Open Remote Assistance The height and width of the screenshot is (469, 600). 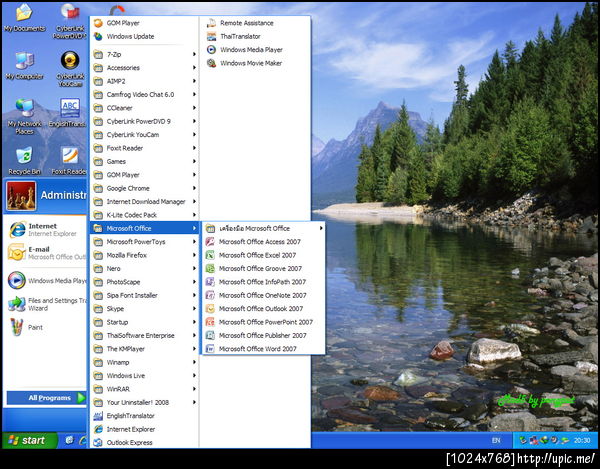pyautogui.click(x=254, y=23)
